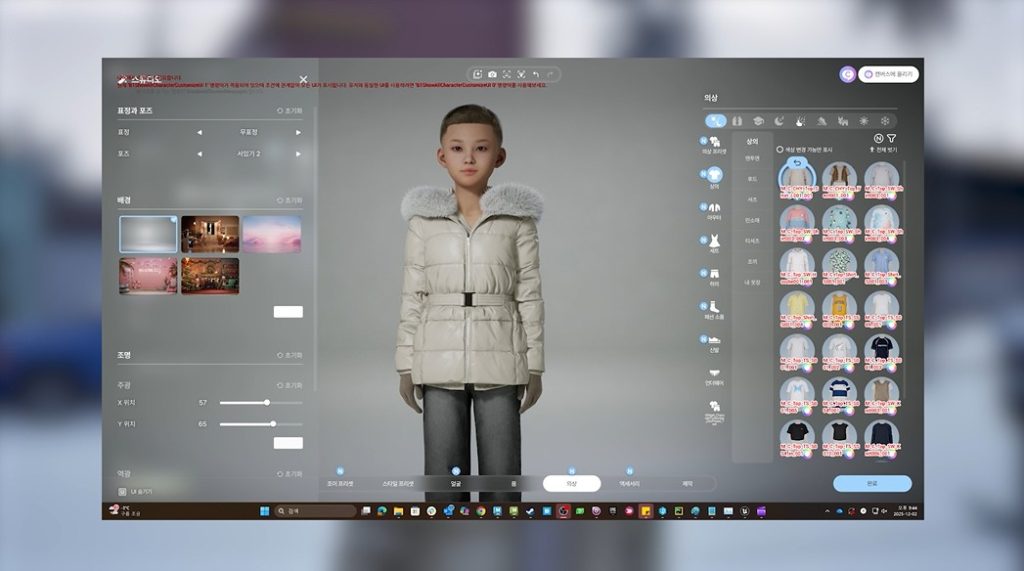Select the navy striped tee item
This screenshot has width=1024, height=571.
(x=840, y=394)
